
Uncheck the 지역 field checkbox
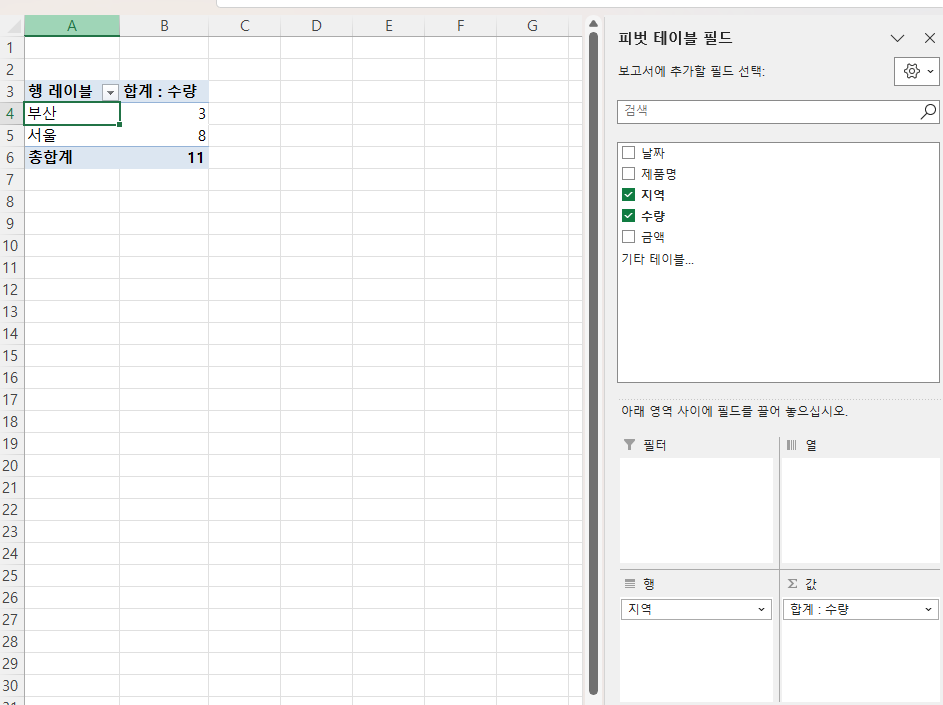(x=628, y=195)
